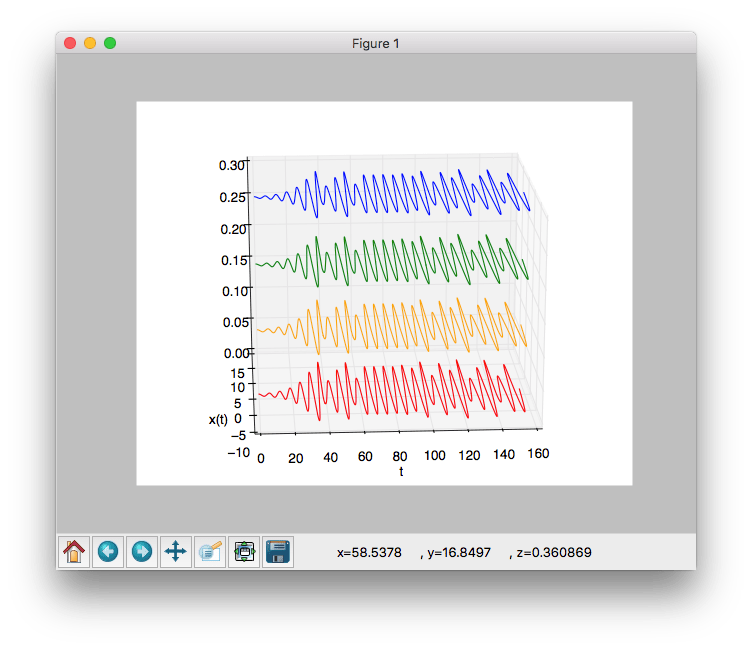Go forward to next view arrow
The width and height of the screenshot is (752, 650).
pos(142,552)
